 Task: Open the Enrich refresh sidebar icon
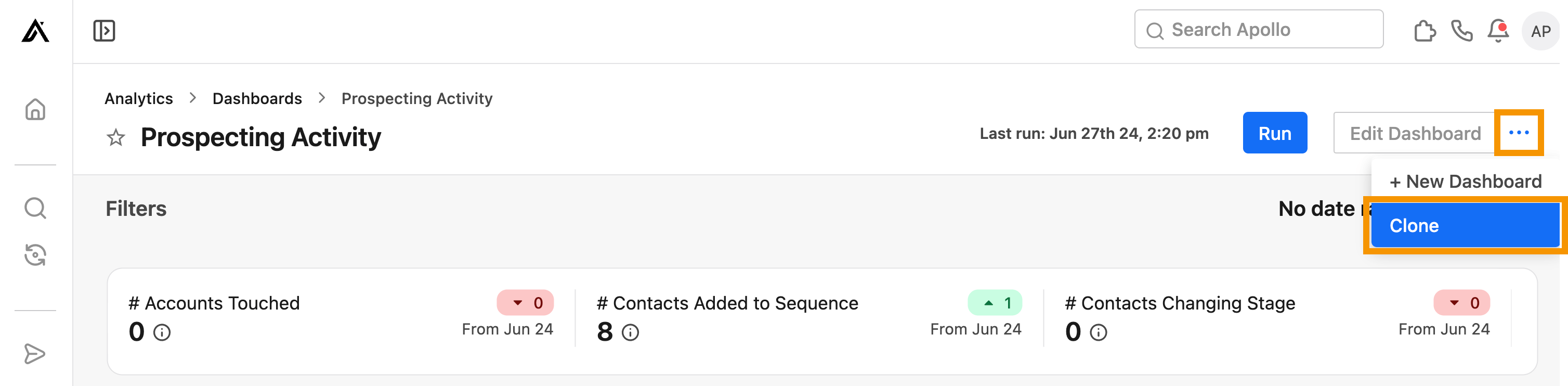coord(35,255)
